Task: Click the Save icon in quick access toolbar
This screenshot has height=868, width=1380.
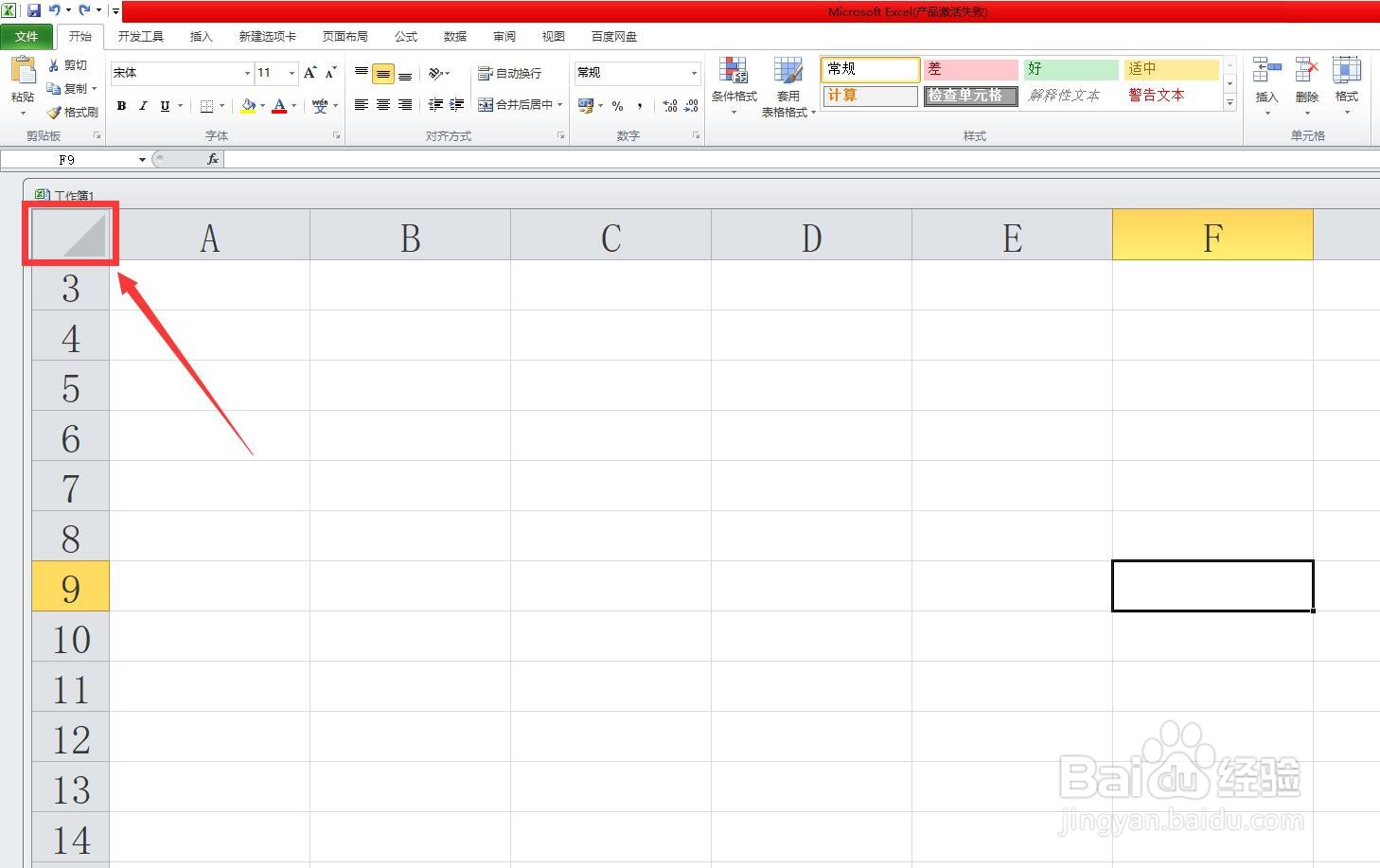Action: 34,10
